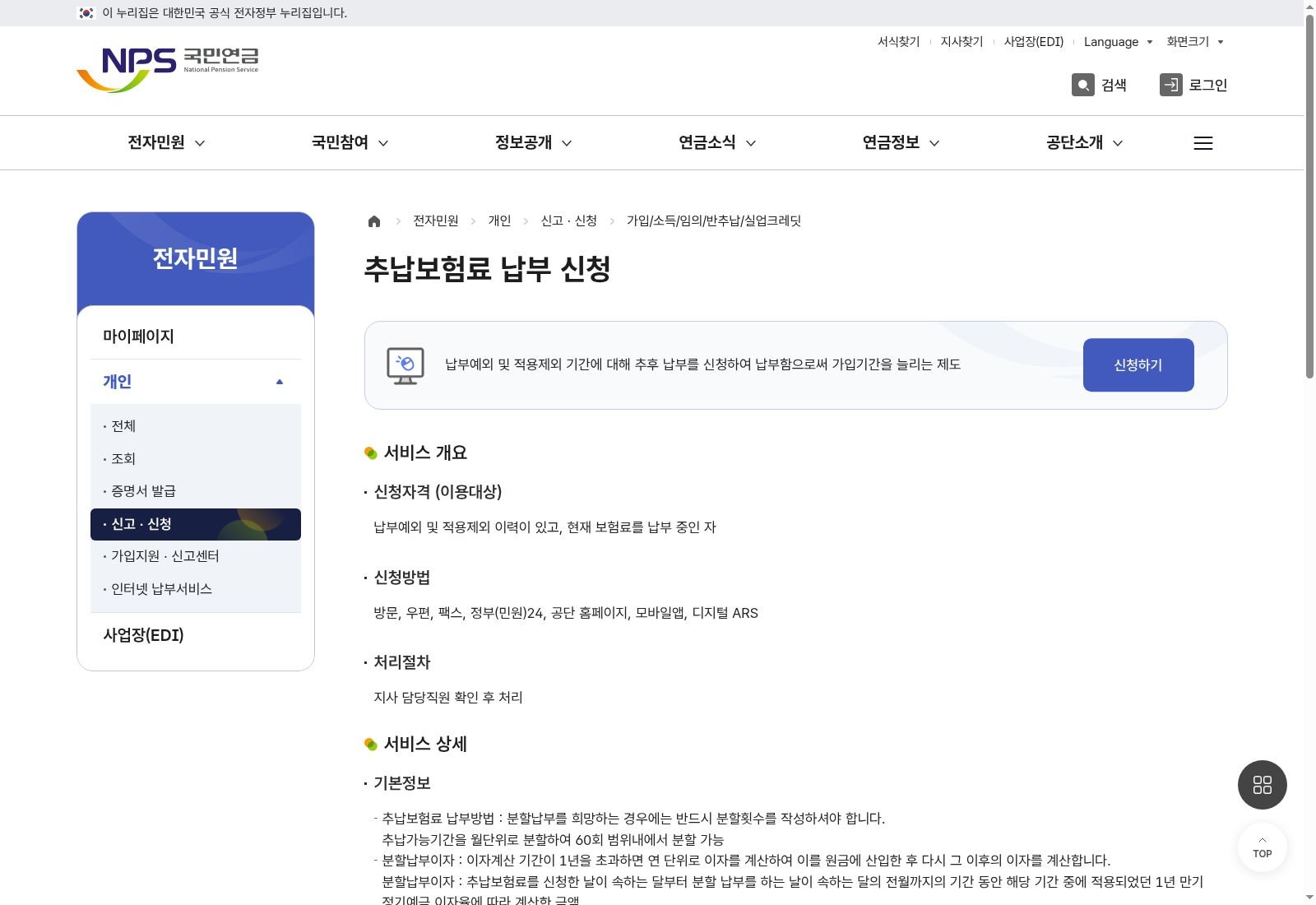Expand the 연금소식 main menu
Viewport: 1316px width, 905px height.
point(717,143)
